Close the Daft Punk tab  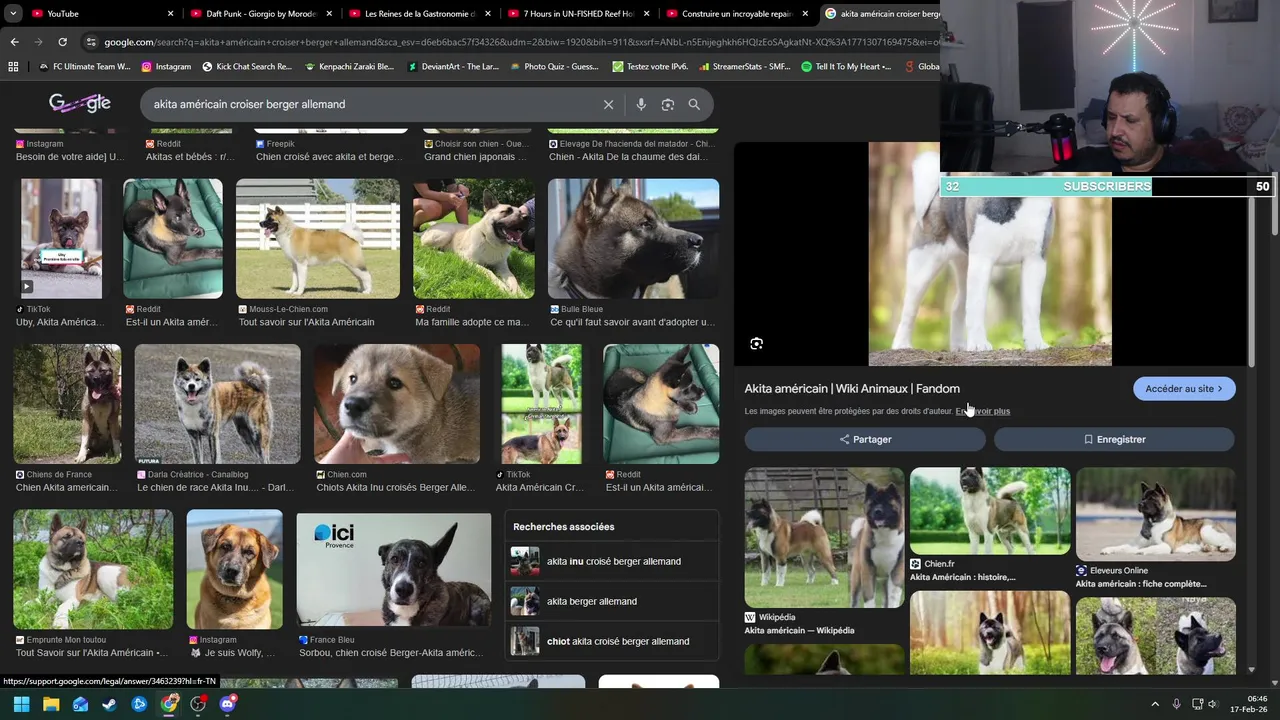[x=329, y=14]
